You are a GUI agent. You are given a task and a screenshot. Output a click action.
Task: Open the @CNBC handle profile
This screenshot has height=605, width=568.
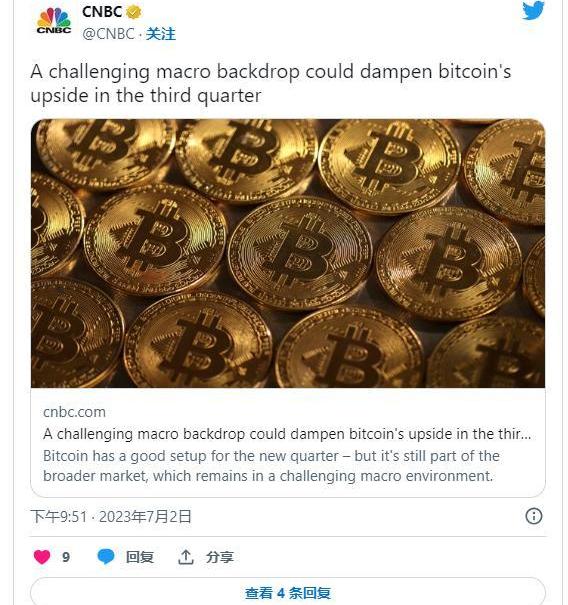point(108,34)
